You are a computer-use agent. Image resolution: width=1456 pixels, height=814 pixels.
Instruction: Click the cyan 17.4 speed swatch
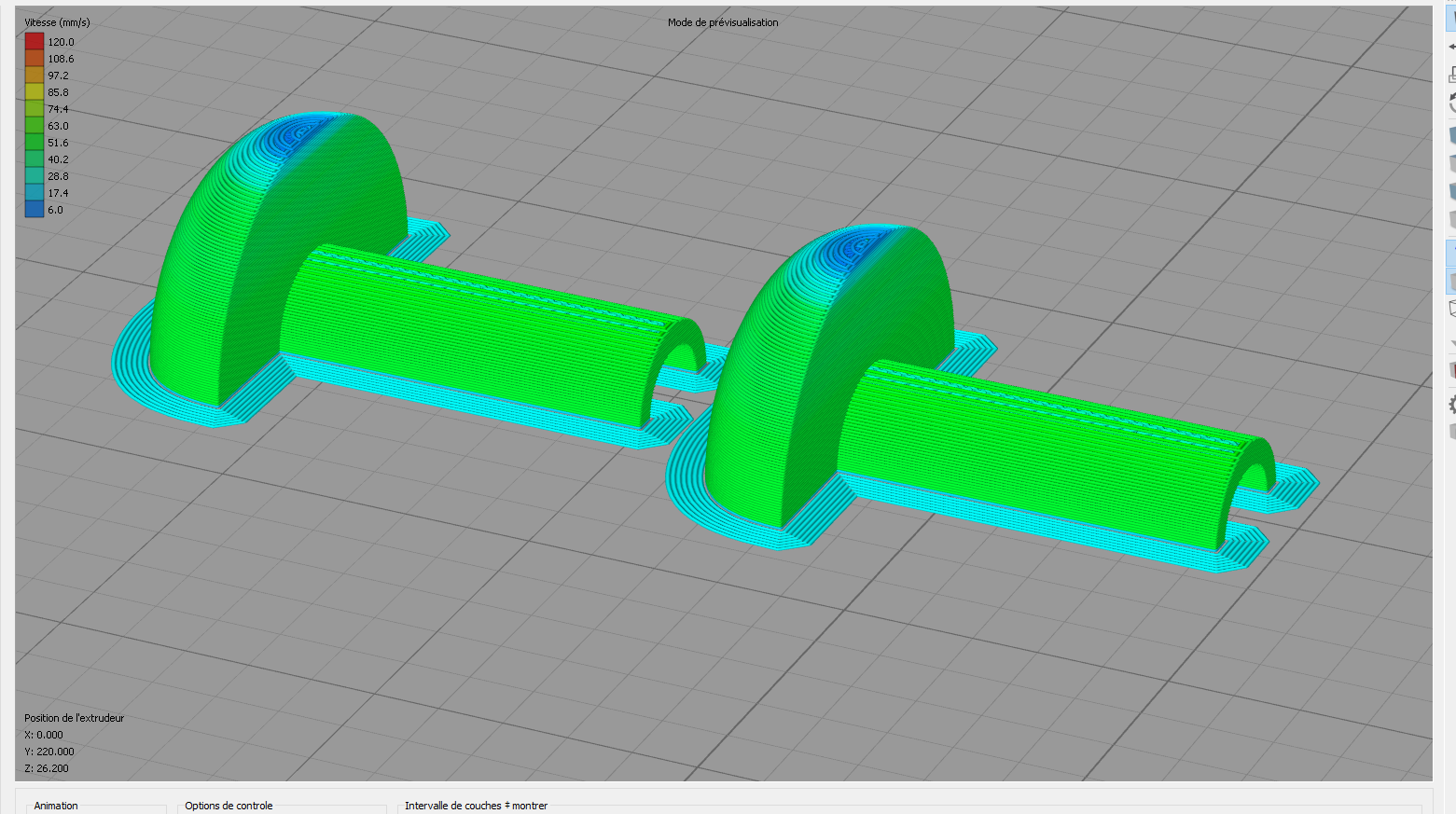point(35,192)
